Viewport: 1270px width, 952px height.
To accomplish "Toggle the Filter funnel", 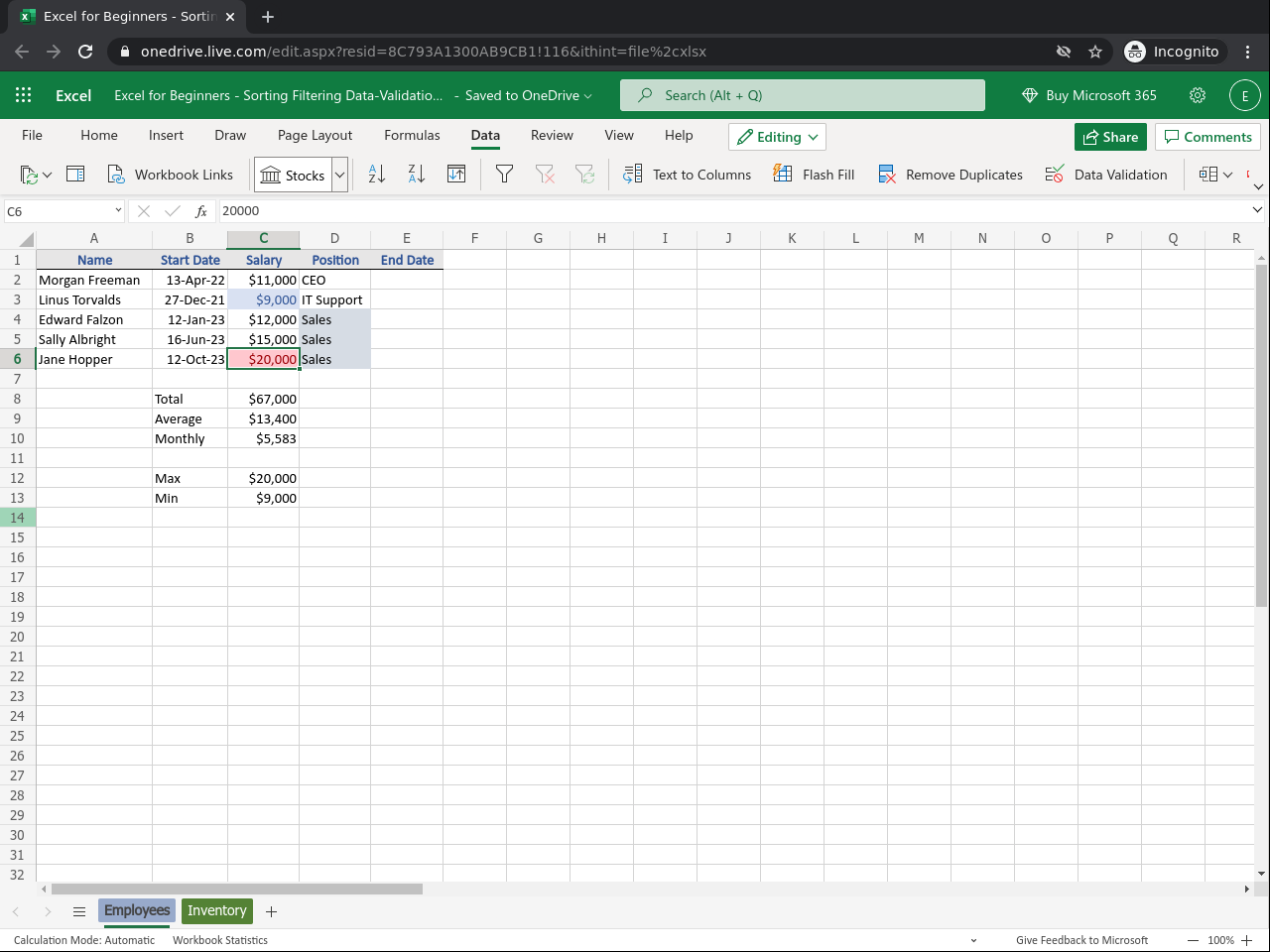I will [504, 175].
